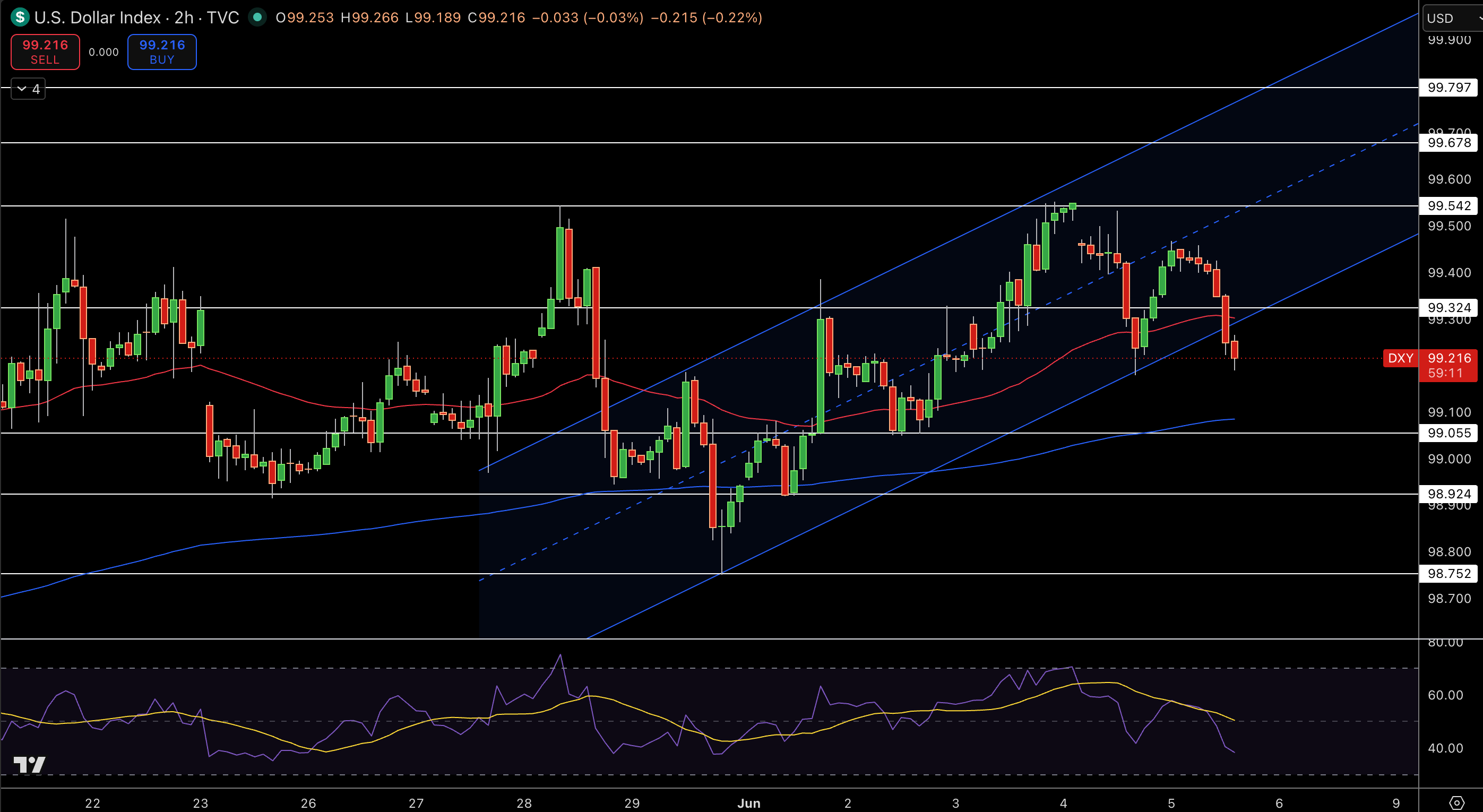Click the 98.752 price level label
This screenshot has width=1483, height=812.
pos(1449,573)
